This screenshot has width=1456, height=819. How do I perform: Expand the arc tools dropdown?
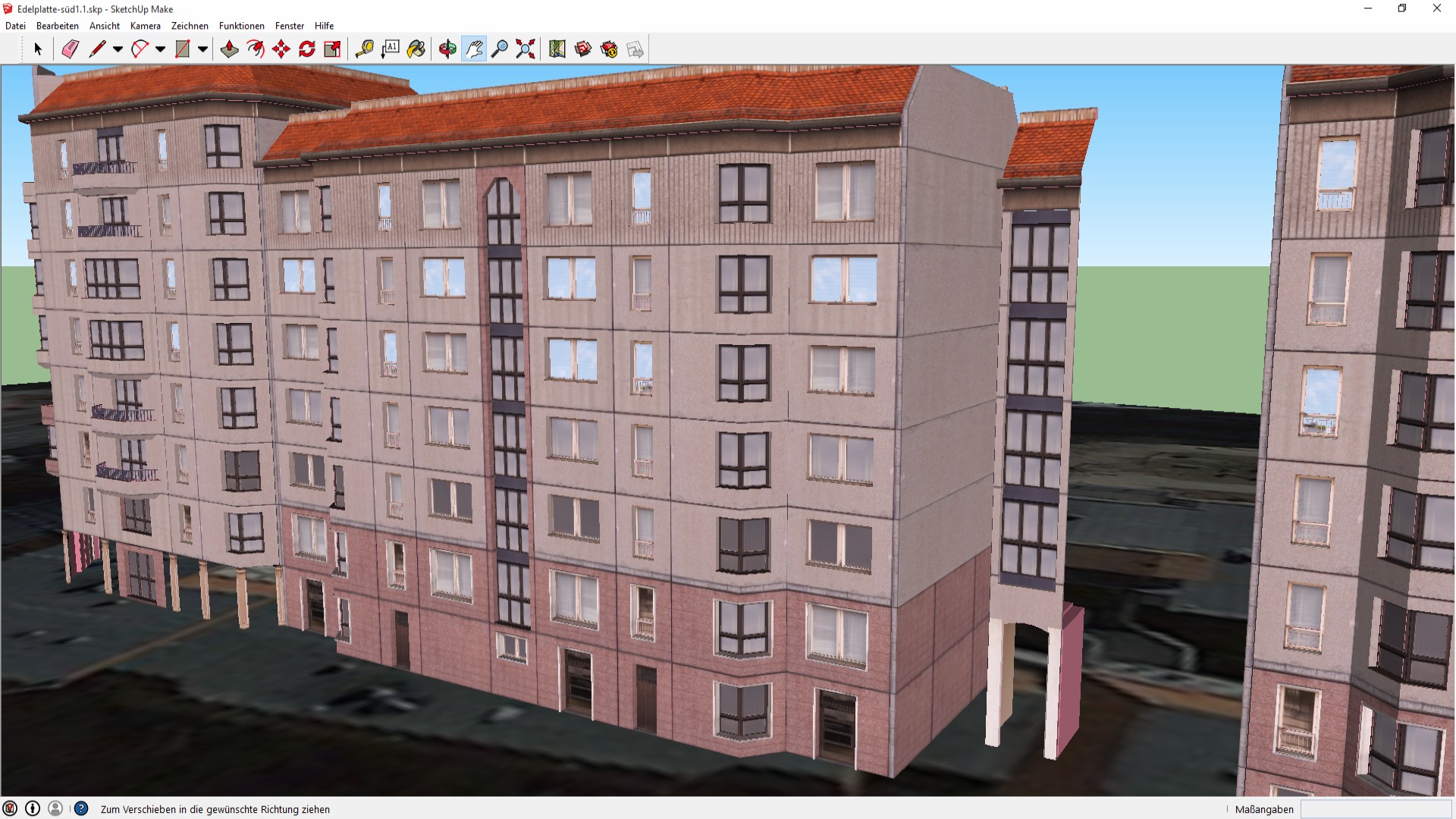click(x=160, y=49)
